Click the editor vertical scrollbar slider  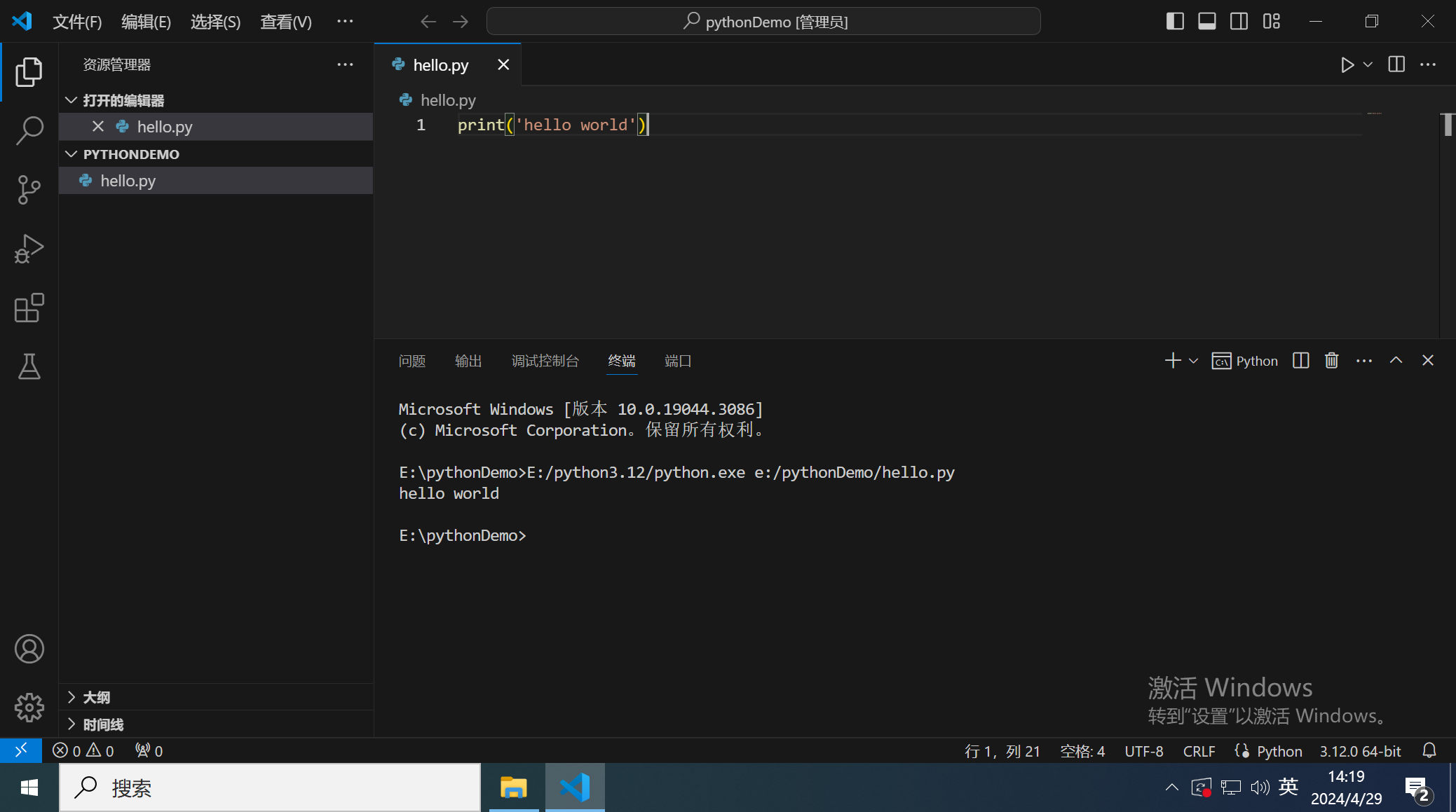pos(1448,125)
